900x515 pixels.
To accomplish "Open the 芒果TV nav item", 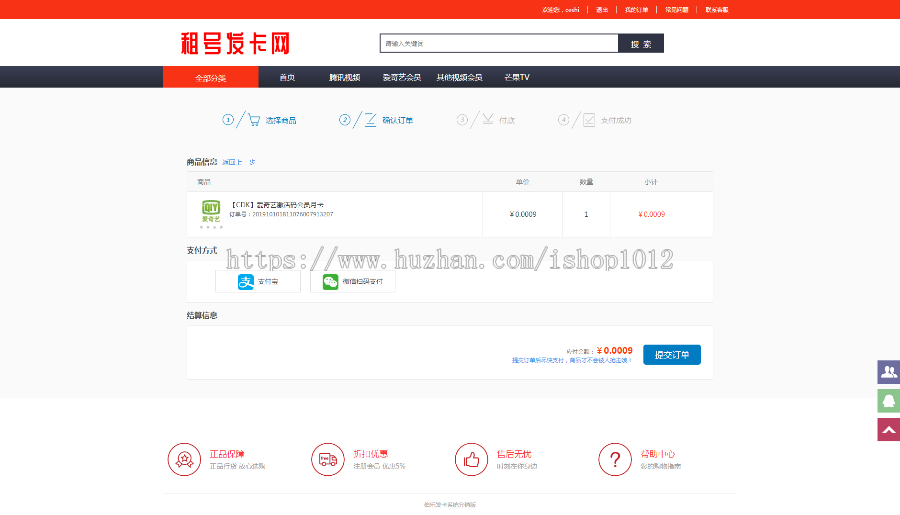I will 517,78.
